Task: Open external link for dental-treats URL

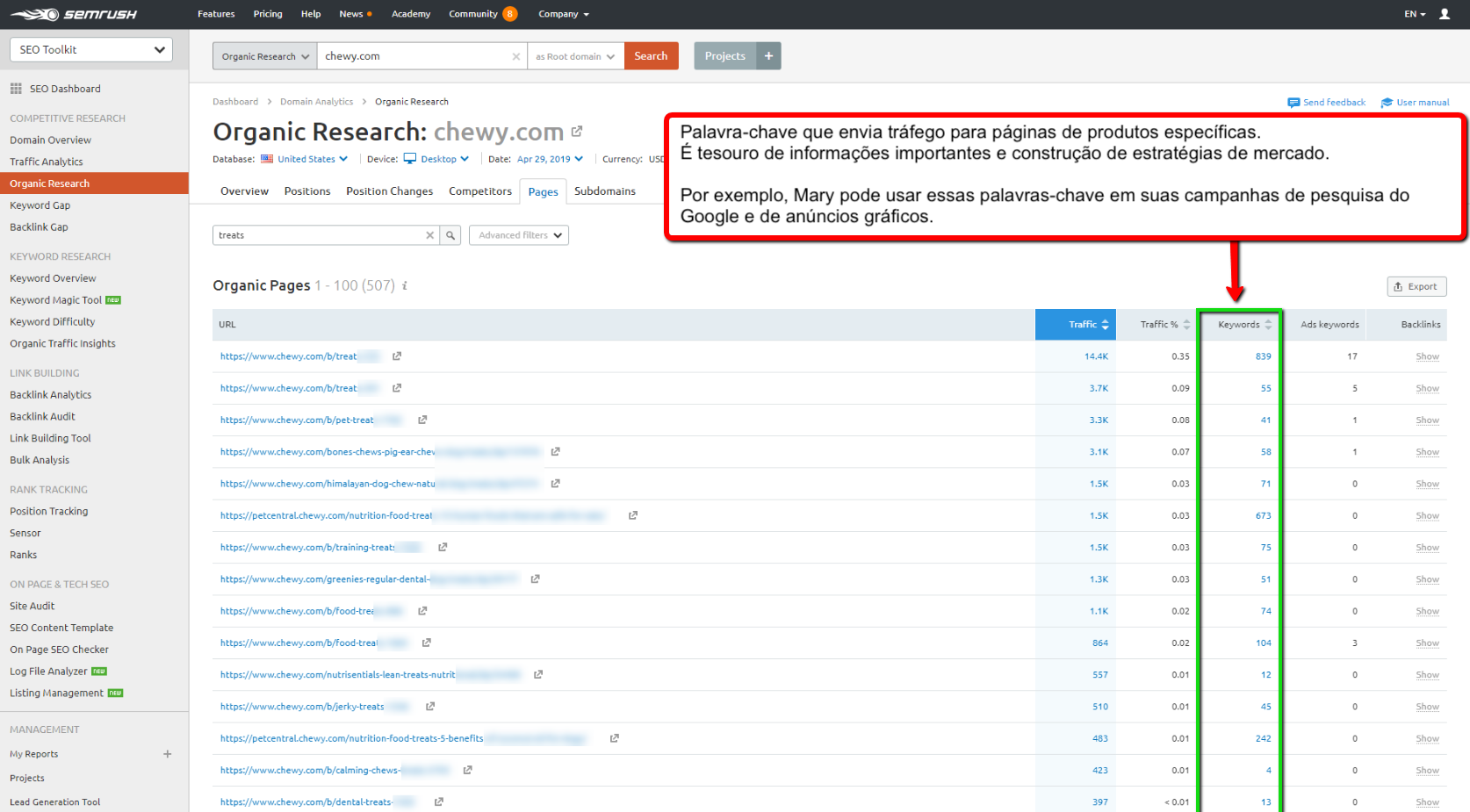Action: (439, 801)
